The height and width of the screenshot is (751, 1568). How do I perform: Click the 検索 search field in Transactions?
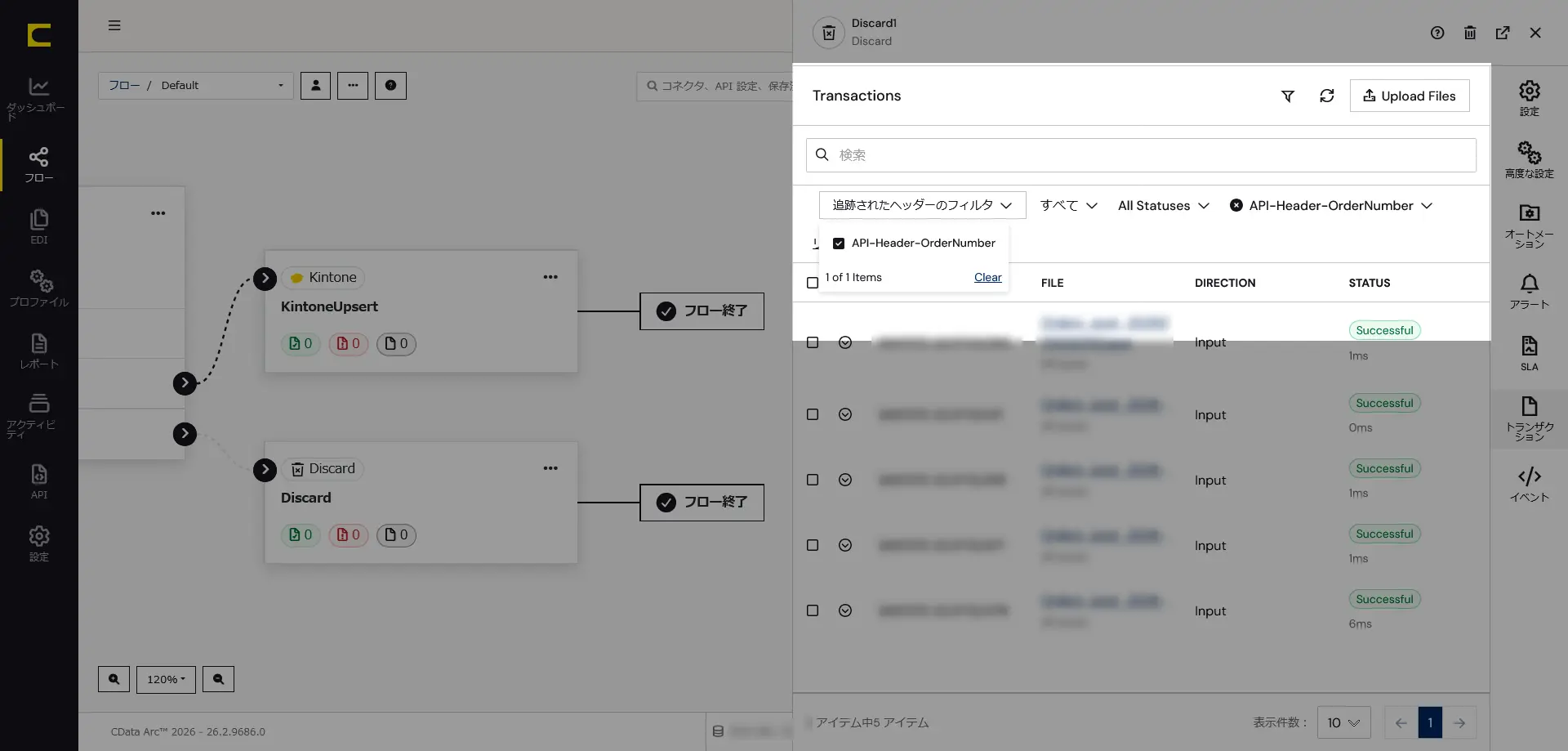click(x=1141, y=155)
